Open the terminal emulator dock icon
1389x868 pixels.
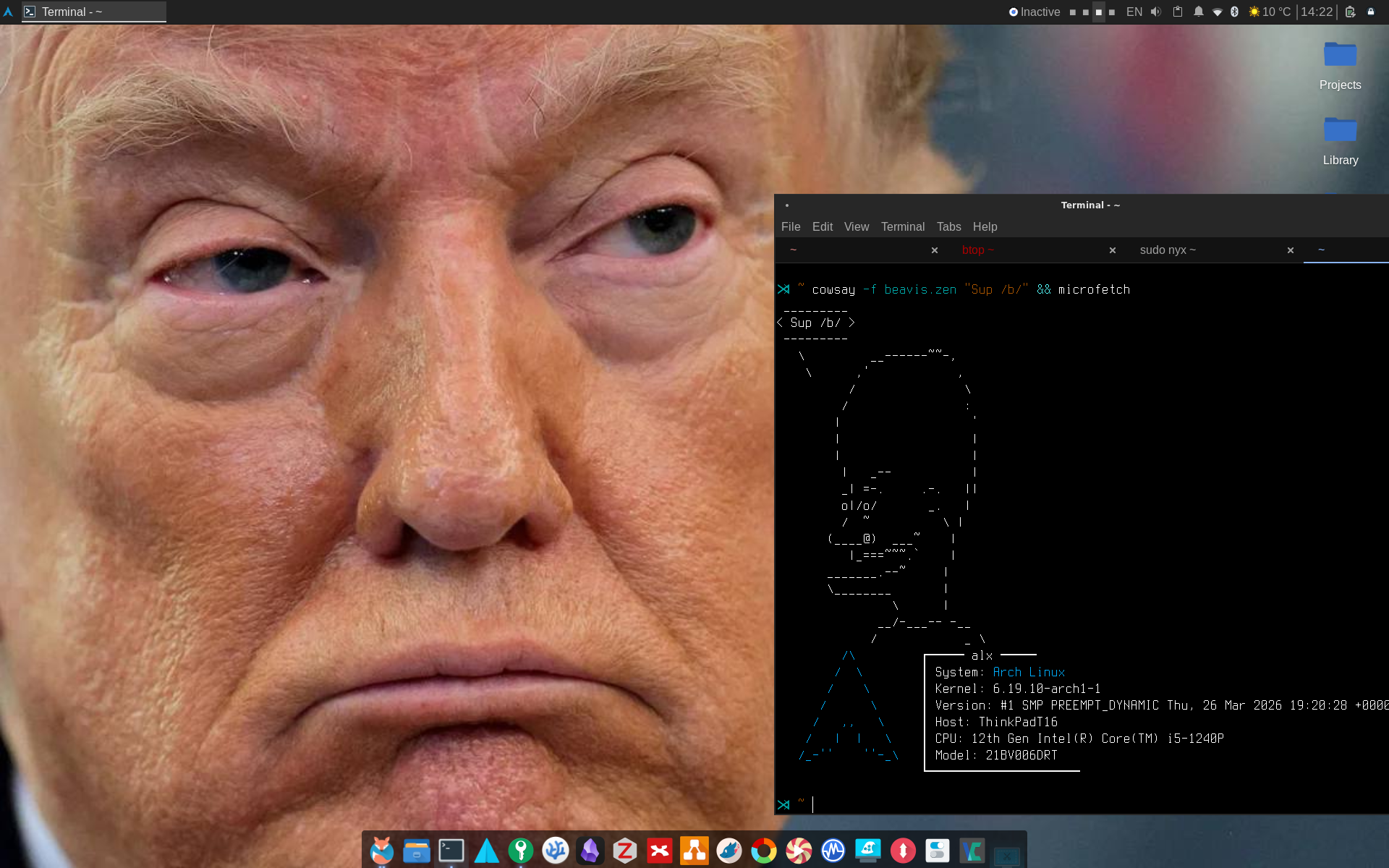(x=451, y=851)
